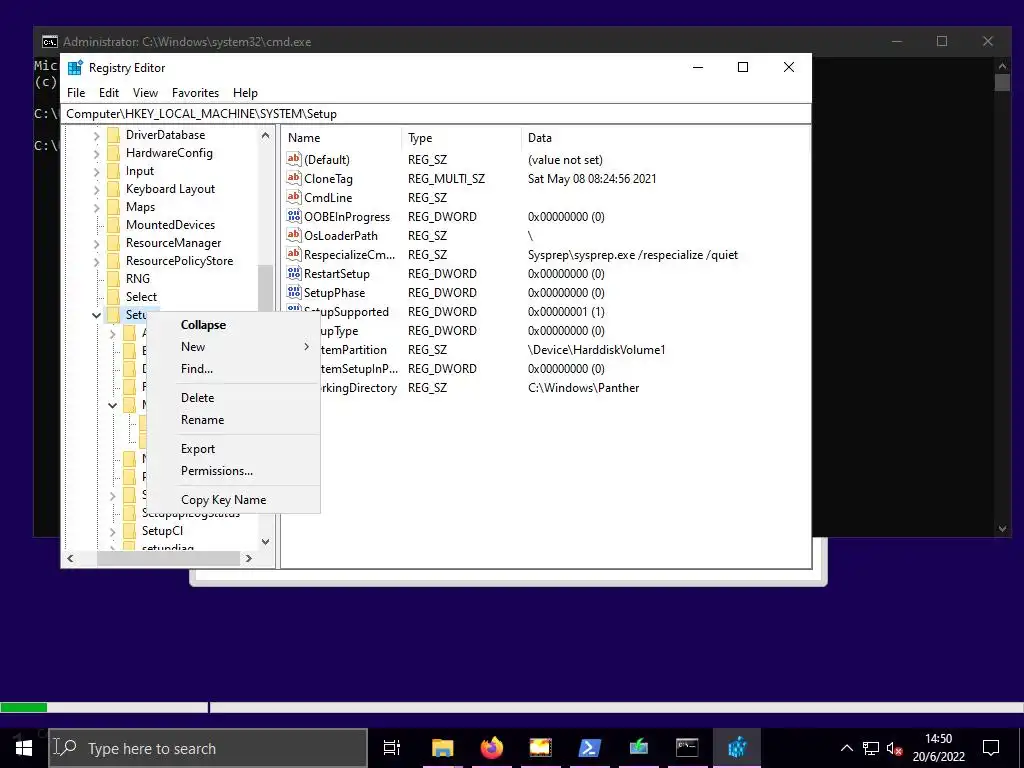Viewport: 1024px width, 768px height.
Task: Choose Collapse in the context menu
Action: click(x=234, y=325)
